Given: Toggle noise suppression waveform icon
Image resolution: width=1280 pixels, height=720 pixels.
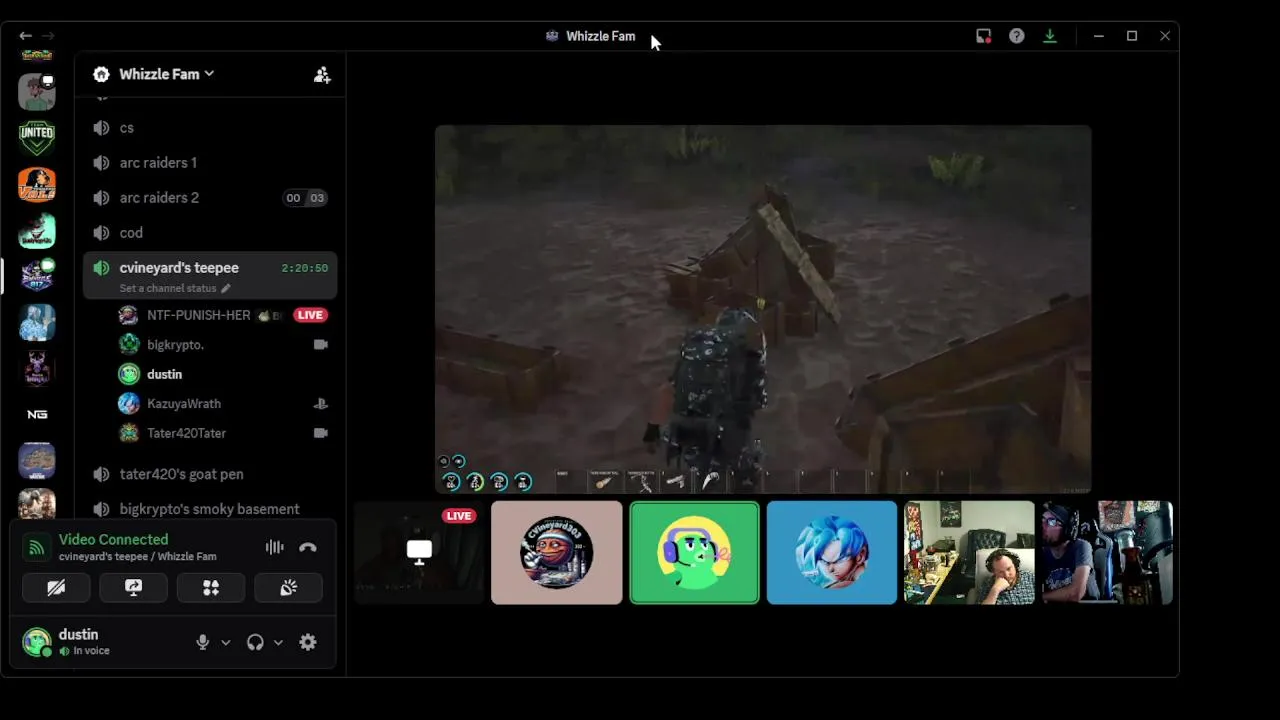Looking at the screenshot, I should tap(274, 547).
